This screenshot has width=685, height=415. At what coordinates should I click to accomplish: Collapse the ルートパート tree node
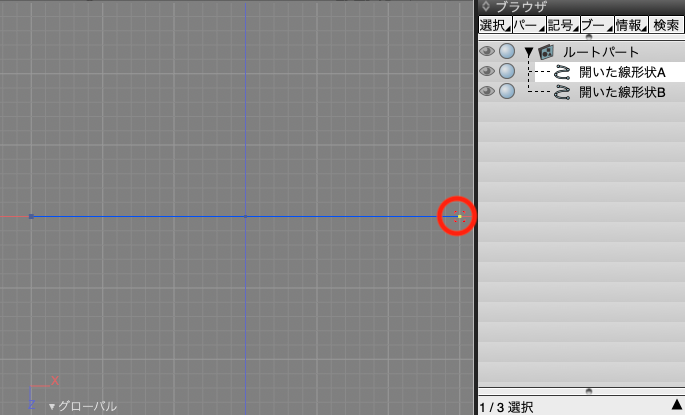click(x=529, y=51)
